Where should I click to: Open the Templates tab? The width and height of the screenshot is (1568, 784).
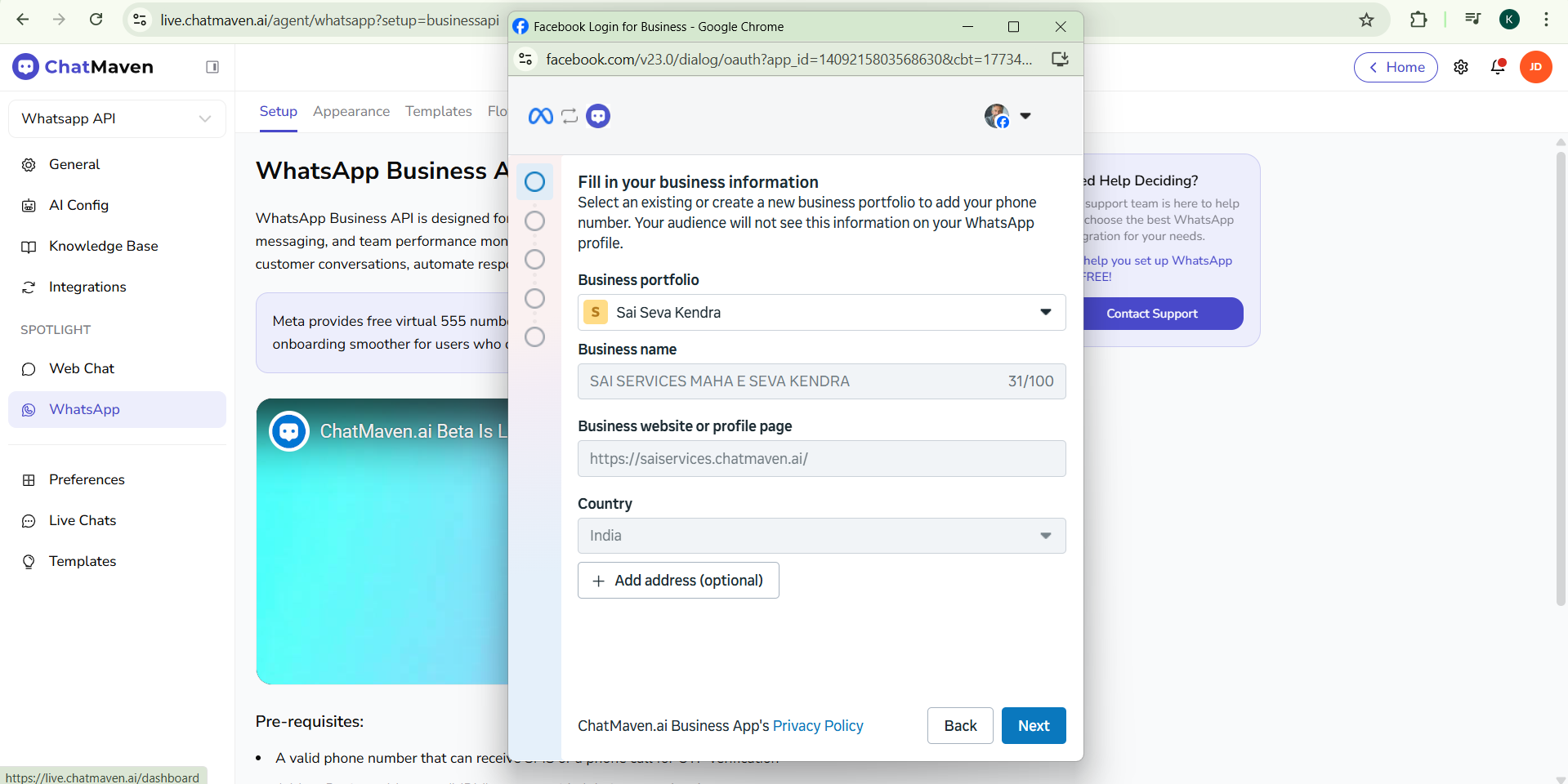438,111
